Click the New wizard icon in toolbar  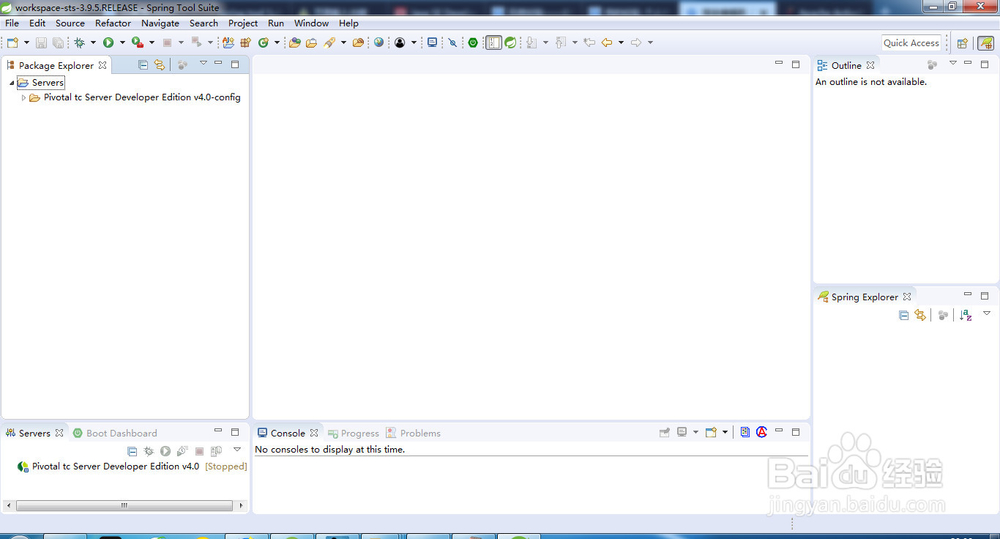[x=13, y=43]
